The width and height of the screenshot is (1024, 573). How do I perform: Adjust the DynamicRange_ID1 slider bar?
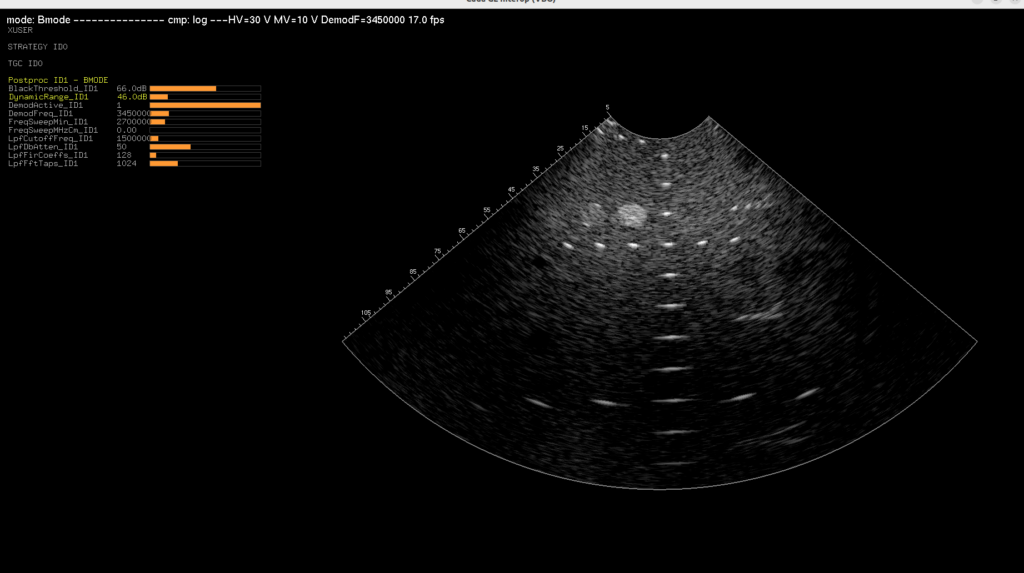[x=205, y=97]
